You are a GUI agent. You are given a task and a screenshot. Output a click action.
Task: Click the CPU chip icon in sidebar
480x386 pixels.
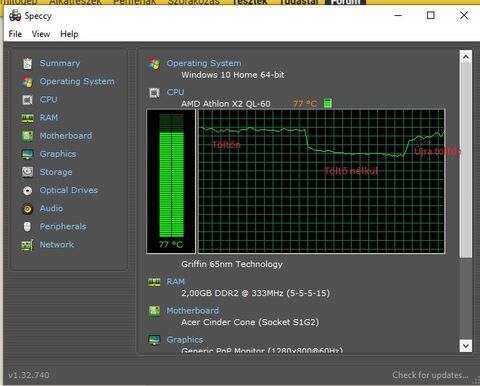(x=27, y=100)
